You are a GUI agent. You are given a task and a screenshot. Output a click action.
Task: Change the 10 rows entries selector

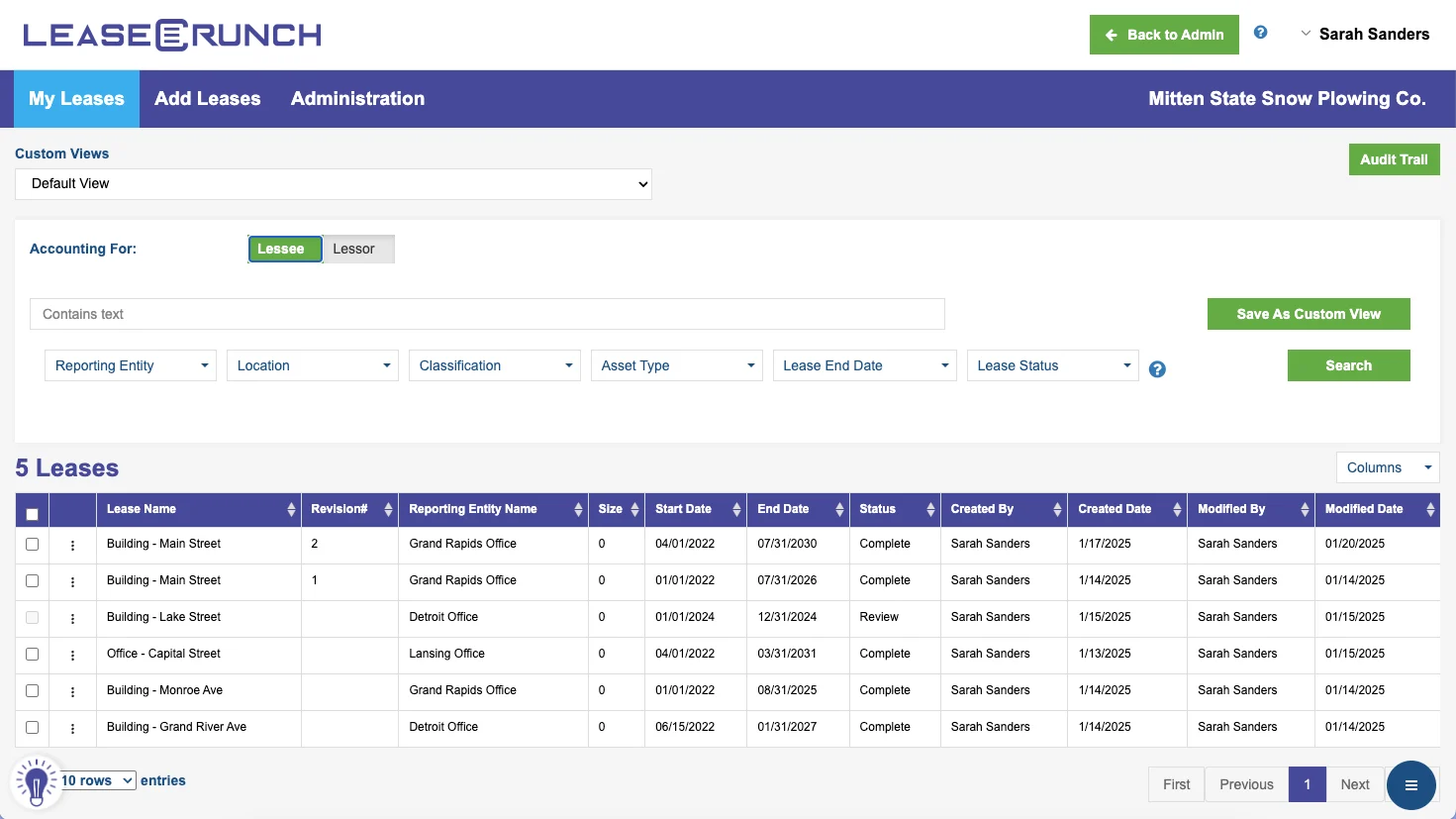tap(98, 780)
